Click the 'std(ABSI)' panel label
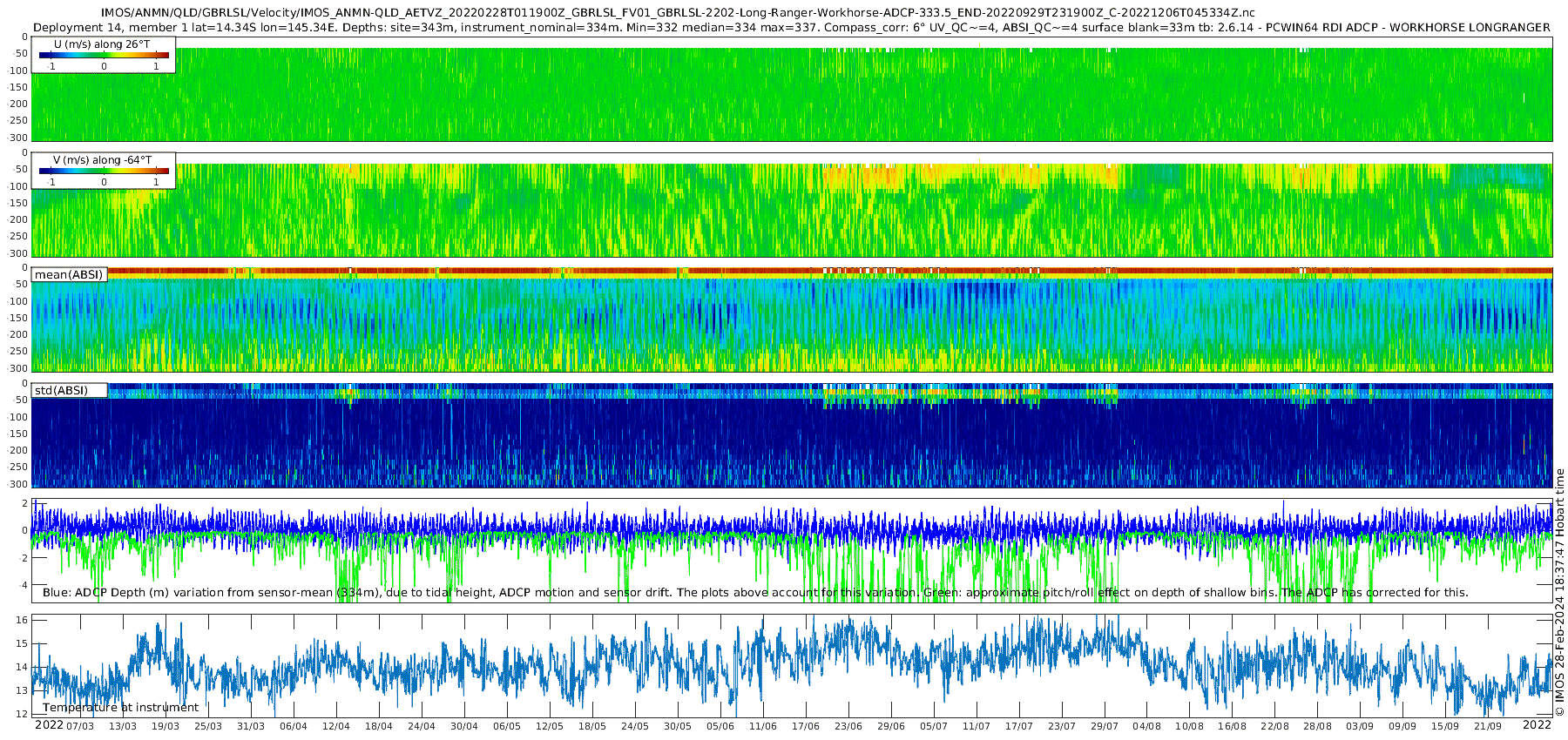 coord(61,390)
